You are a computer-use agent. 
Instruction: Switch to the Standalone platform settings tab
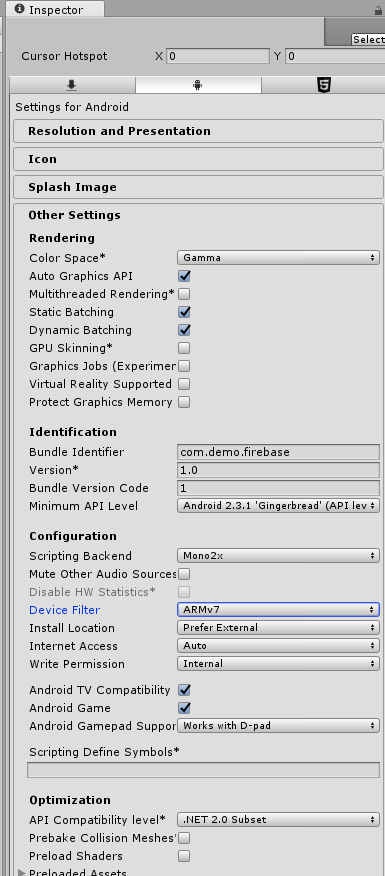72,85
